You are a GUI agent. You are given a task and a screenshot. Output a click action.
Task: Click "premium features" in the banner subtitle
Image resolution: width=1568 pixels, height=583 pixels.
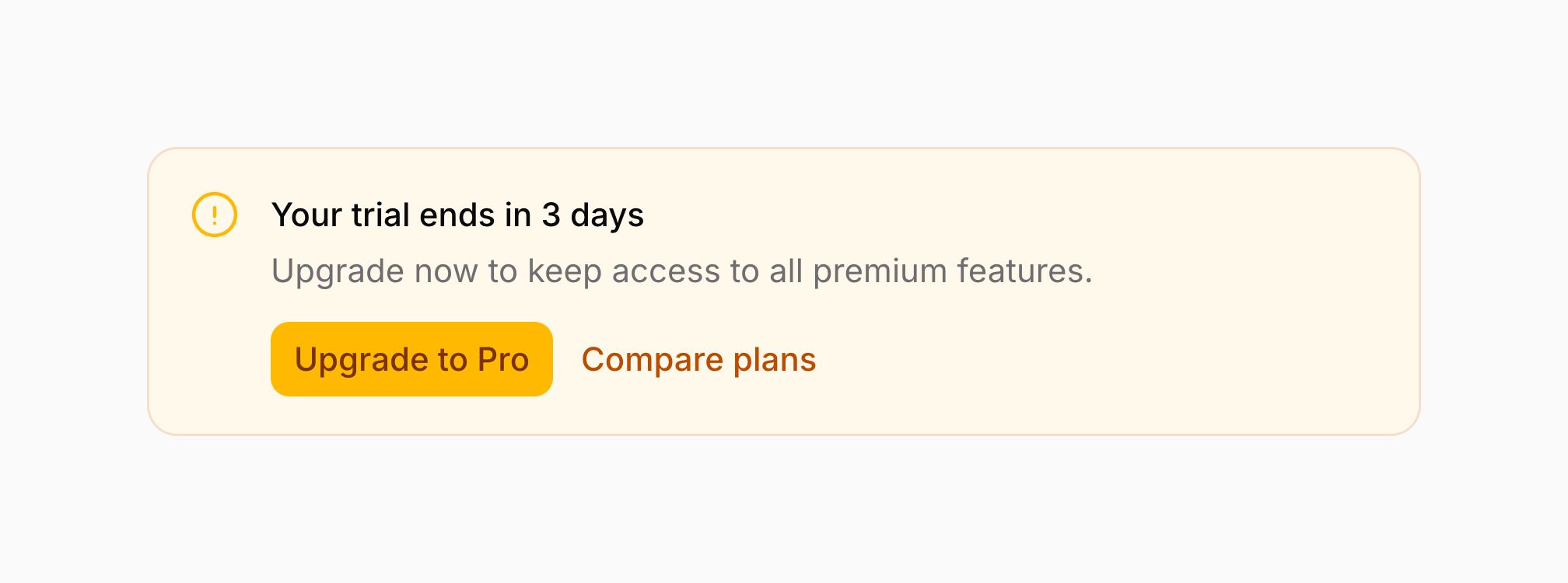952,271
